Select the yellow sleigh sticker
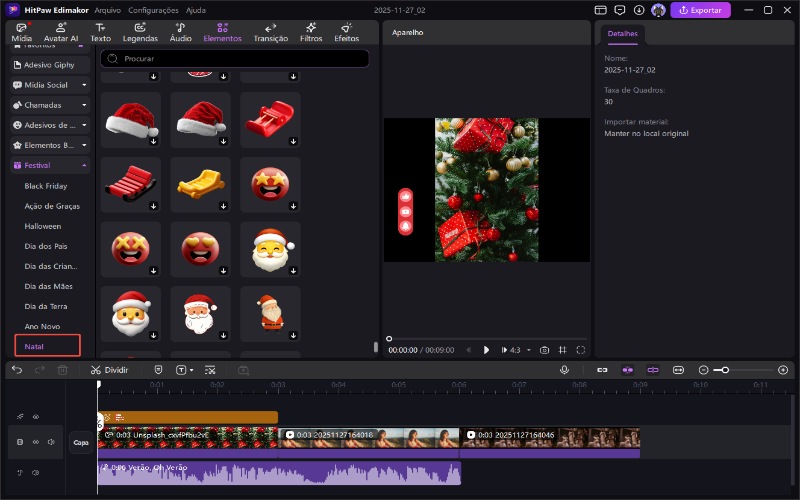Viewport: 800px width, 500px height. coord(201,185)
